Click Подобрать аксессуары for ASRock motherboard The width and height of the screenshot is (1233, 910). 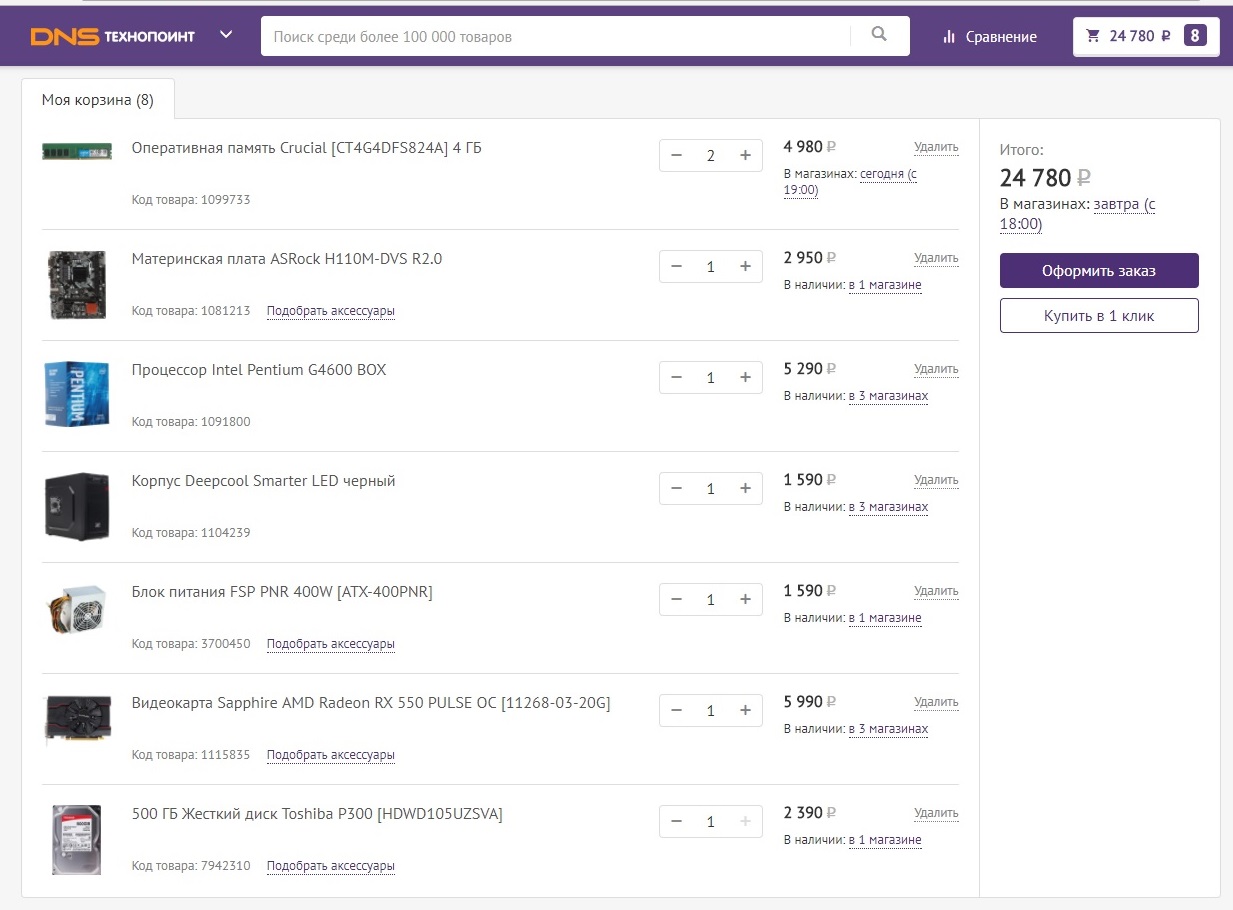pos(331,311)
